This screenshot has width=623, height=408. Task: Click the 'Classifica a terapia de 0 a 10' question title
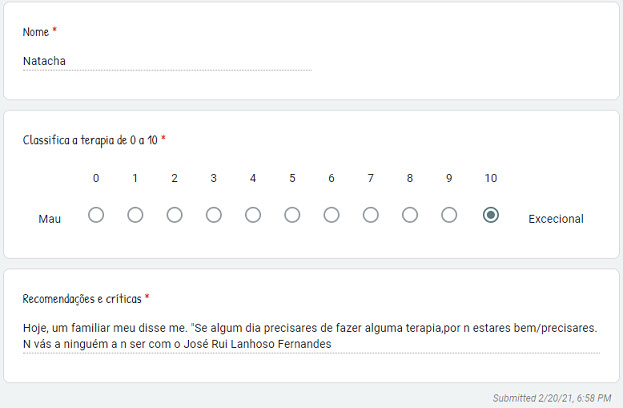[x=90, y=140]
